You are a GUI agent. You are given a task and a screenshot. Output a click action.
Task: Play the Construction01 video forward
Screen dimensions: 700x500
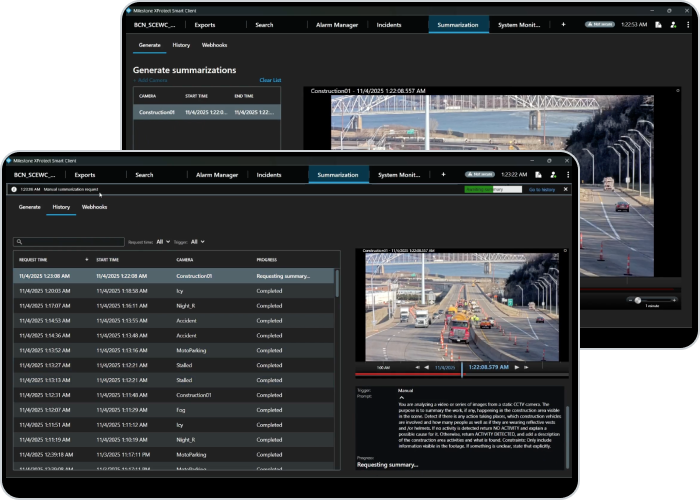tap(516, 368)
